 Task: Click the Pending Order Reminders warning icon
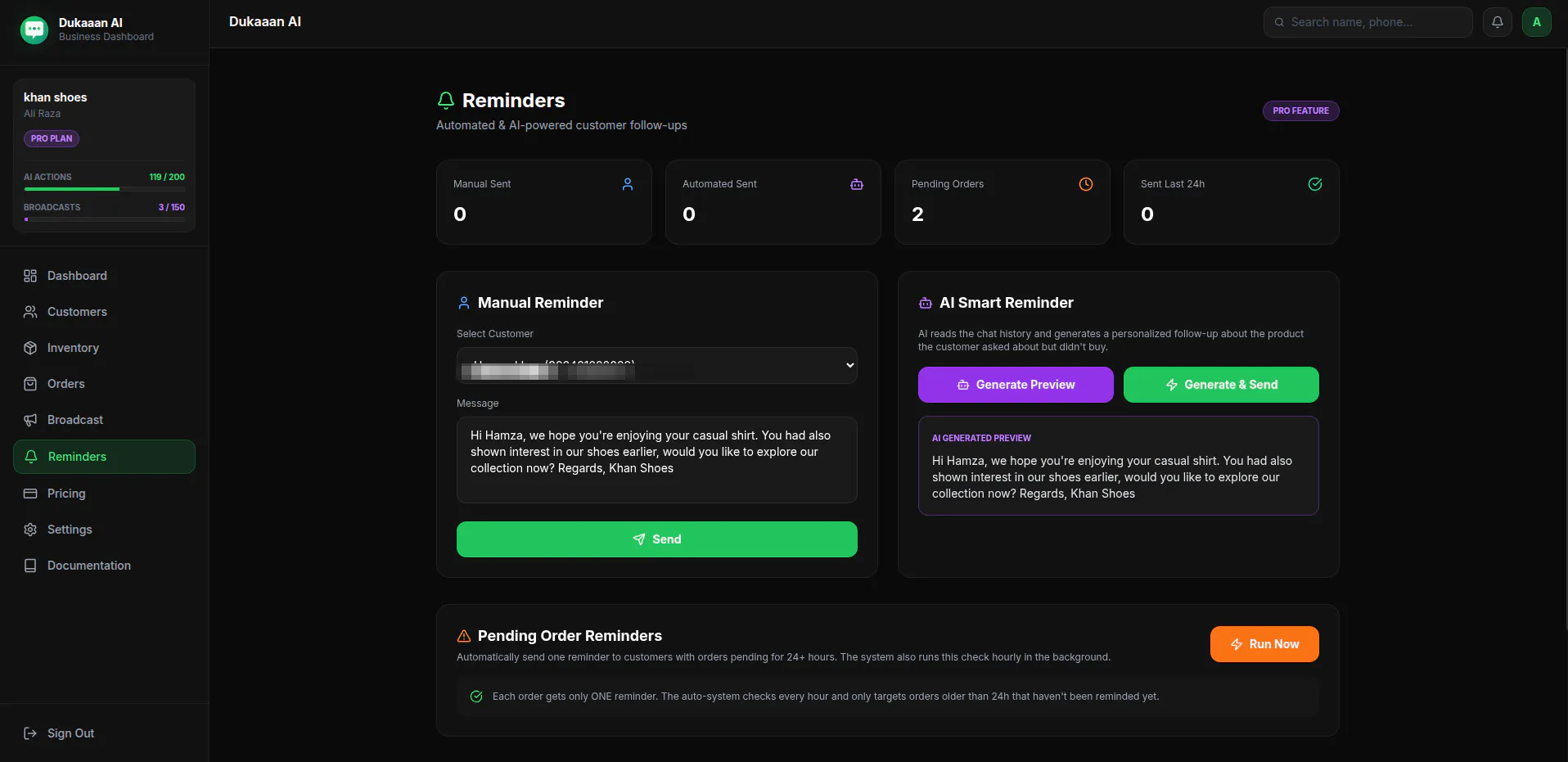[464, 636]
